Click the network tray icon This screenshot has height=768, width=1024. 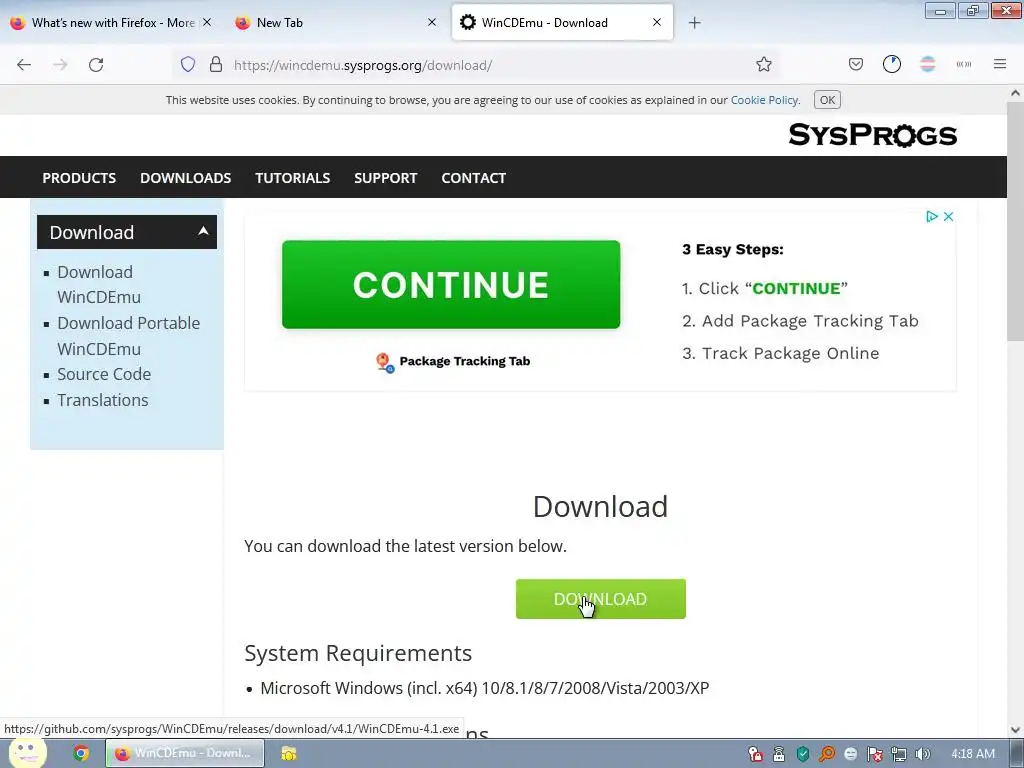899,754
